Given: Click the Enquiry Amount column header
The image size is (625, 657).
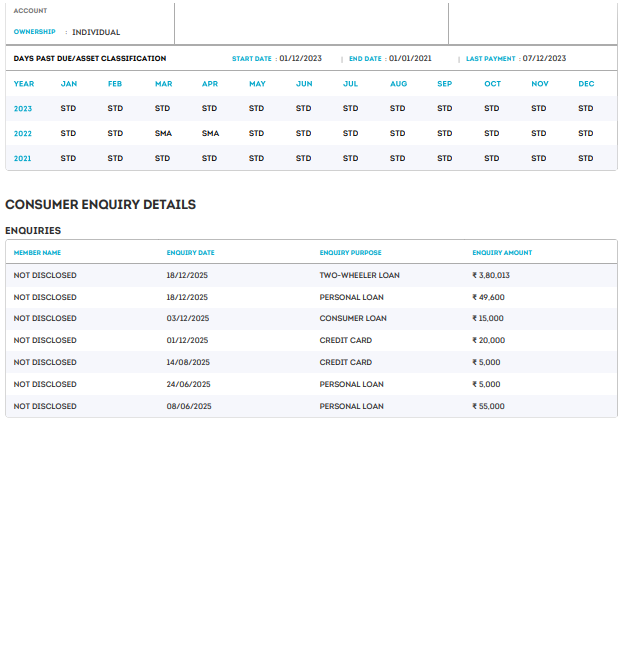Looking at the screenshot, I should tap(502, 253).
